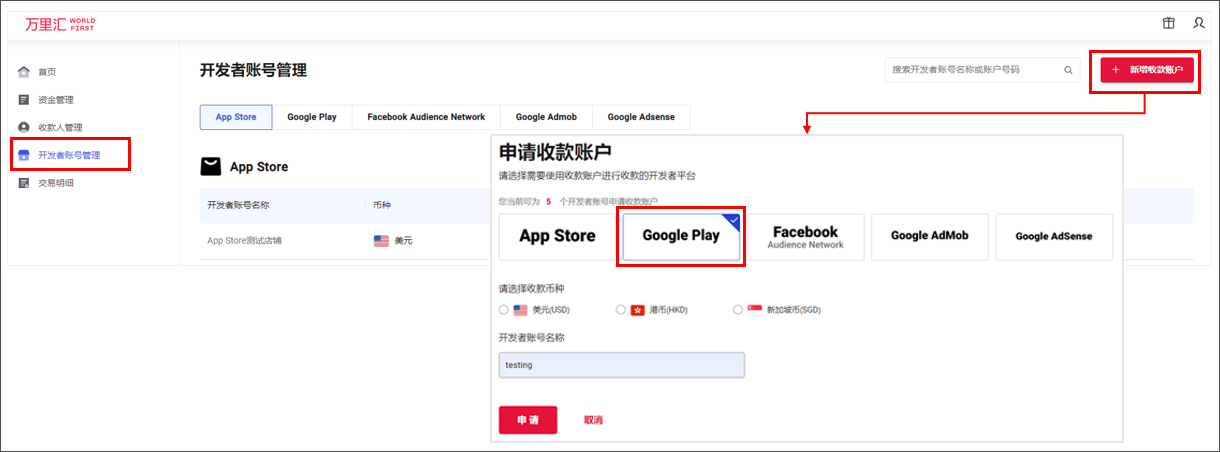Screen dimensions: 1220x452
Task: Click the 开发者账号名称 column header
Action: [x=238, y=205]
